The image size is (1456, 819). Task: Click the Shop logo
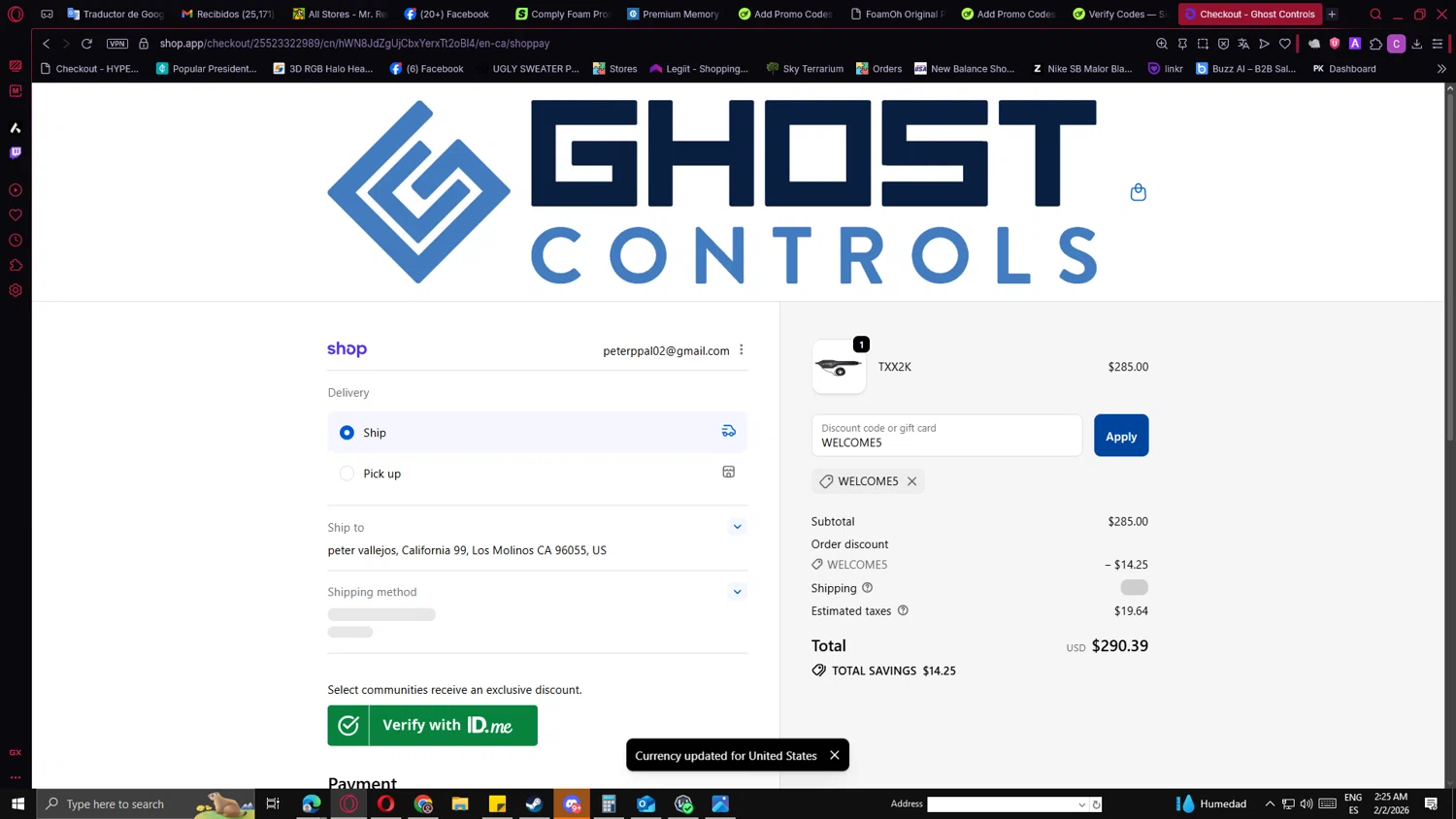tap(347, 349)
